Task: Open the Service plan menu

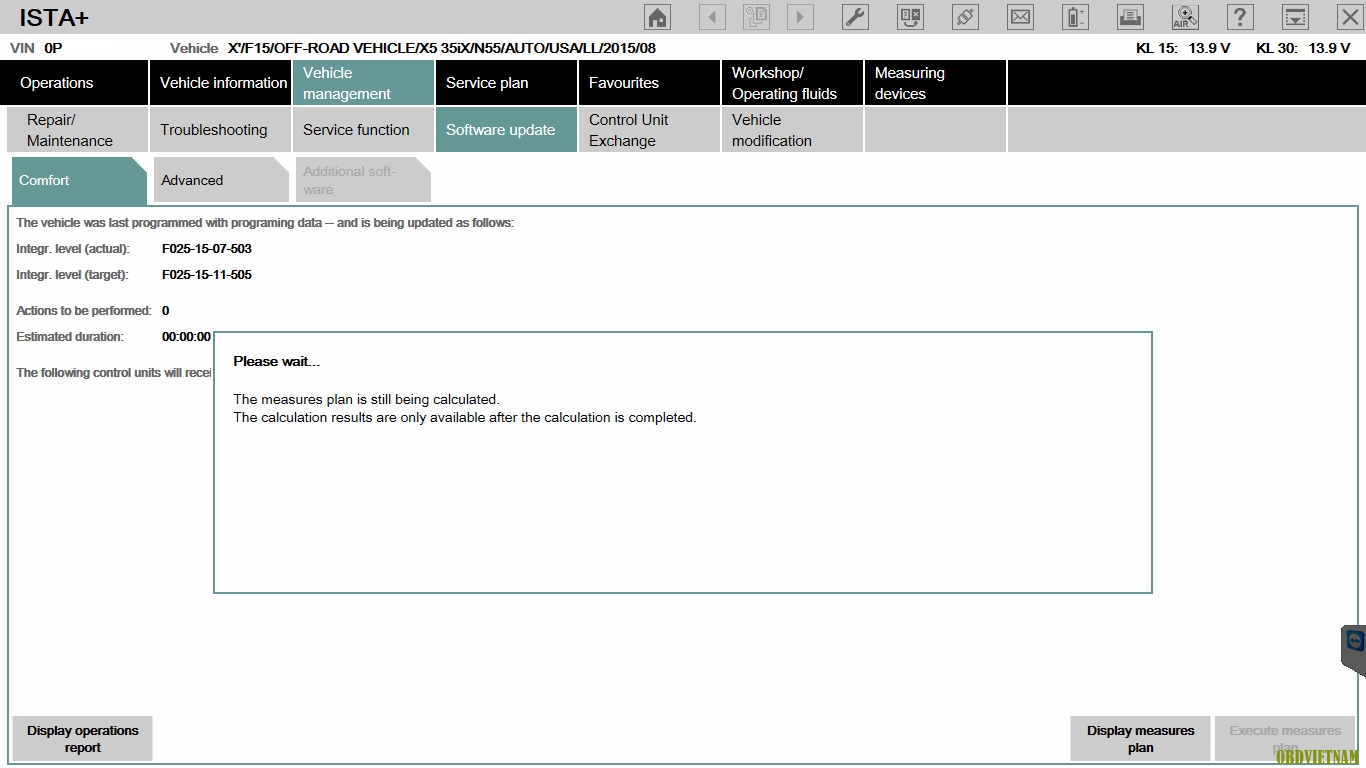Action: 507,83
